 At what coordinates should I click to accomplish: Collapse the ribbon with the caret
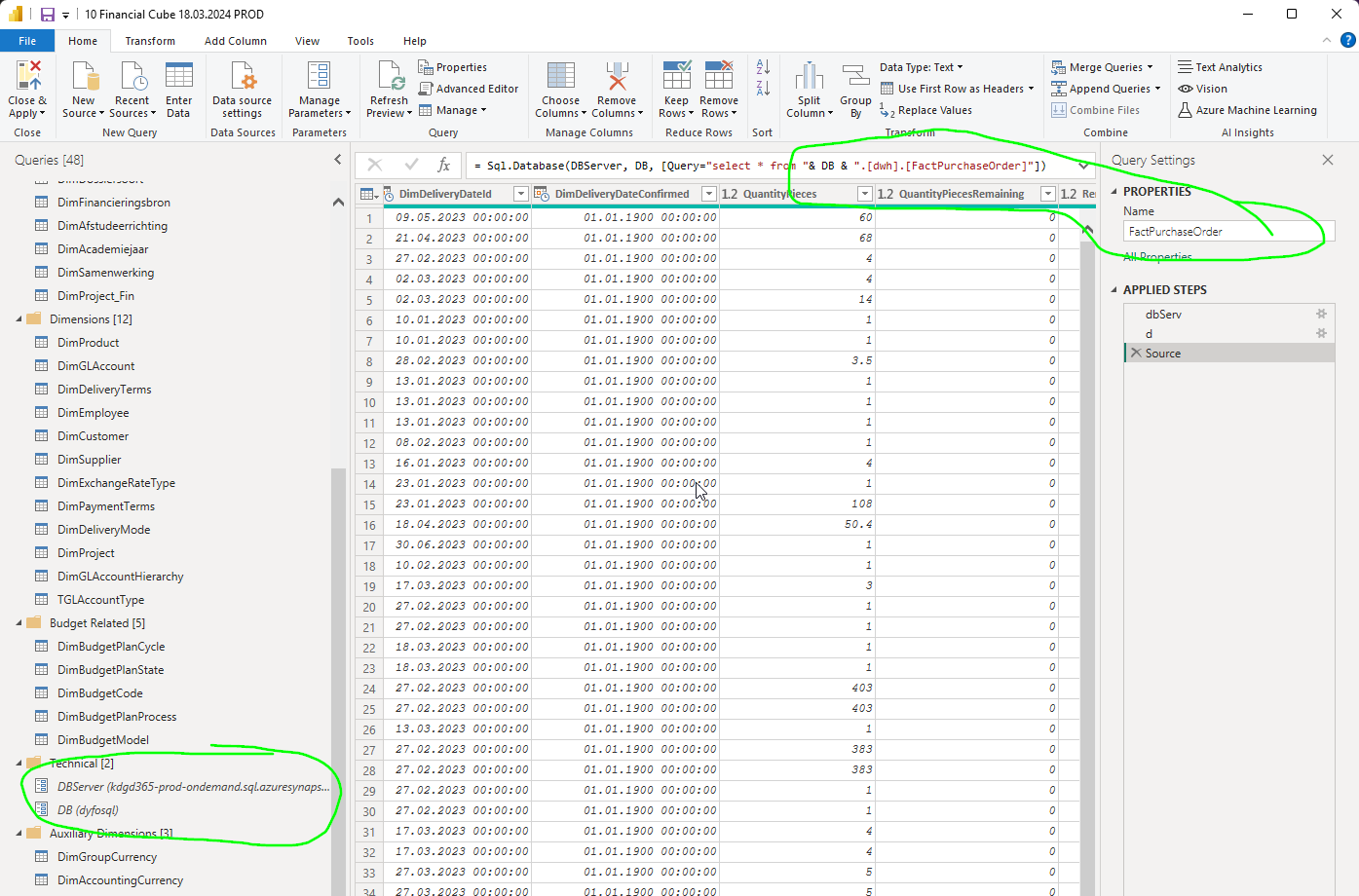pyautogui.click(x=1326, y=40)
